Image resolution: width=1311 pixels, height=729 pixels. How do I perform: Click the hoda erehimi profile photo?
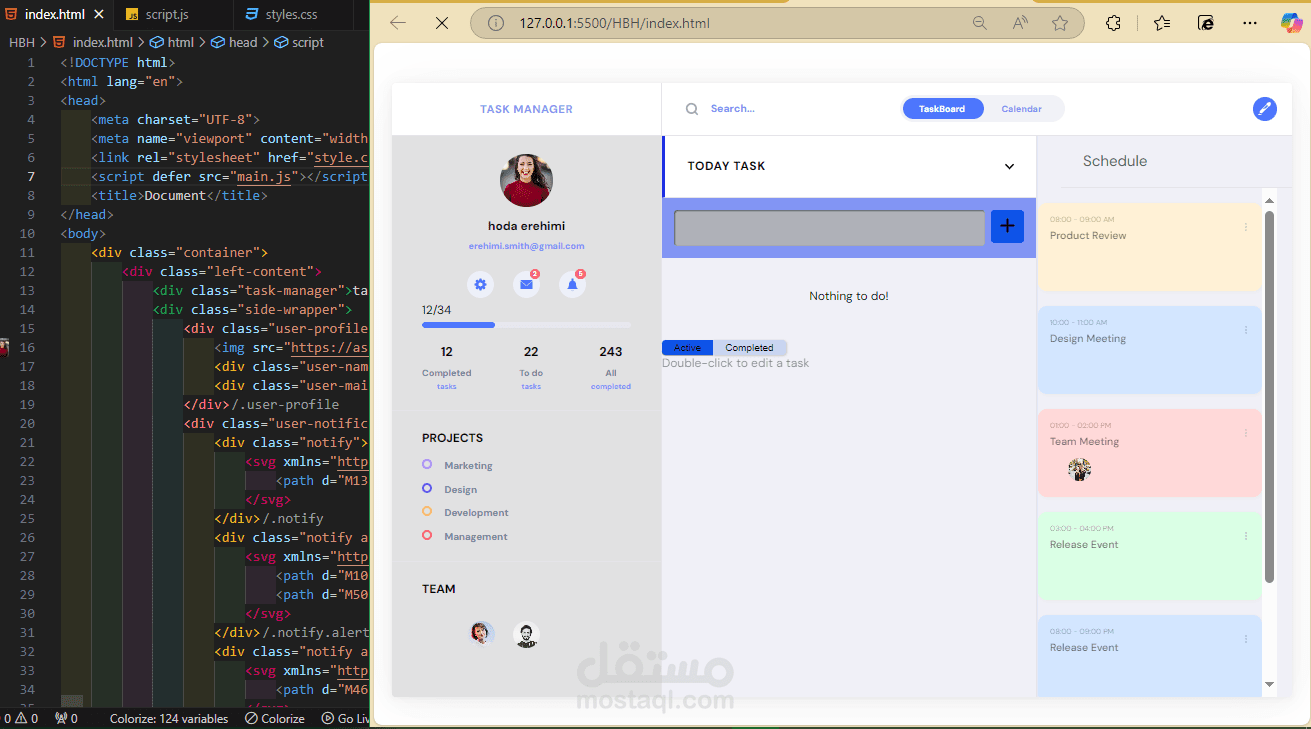click(x=526, y=181)
